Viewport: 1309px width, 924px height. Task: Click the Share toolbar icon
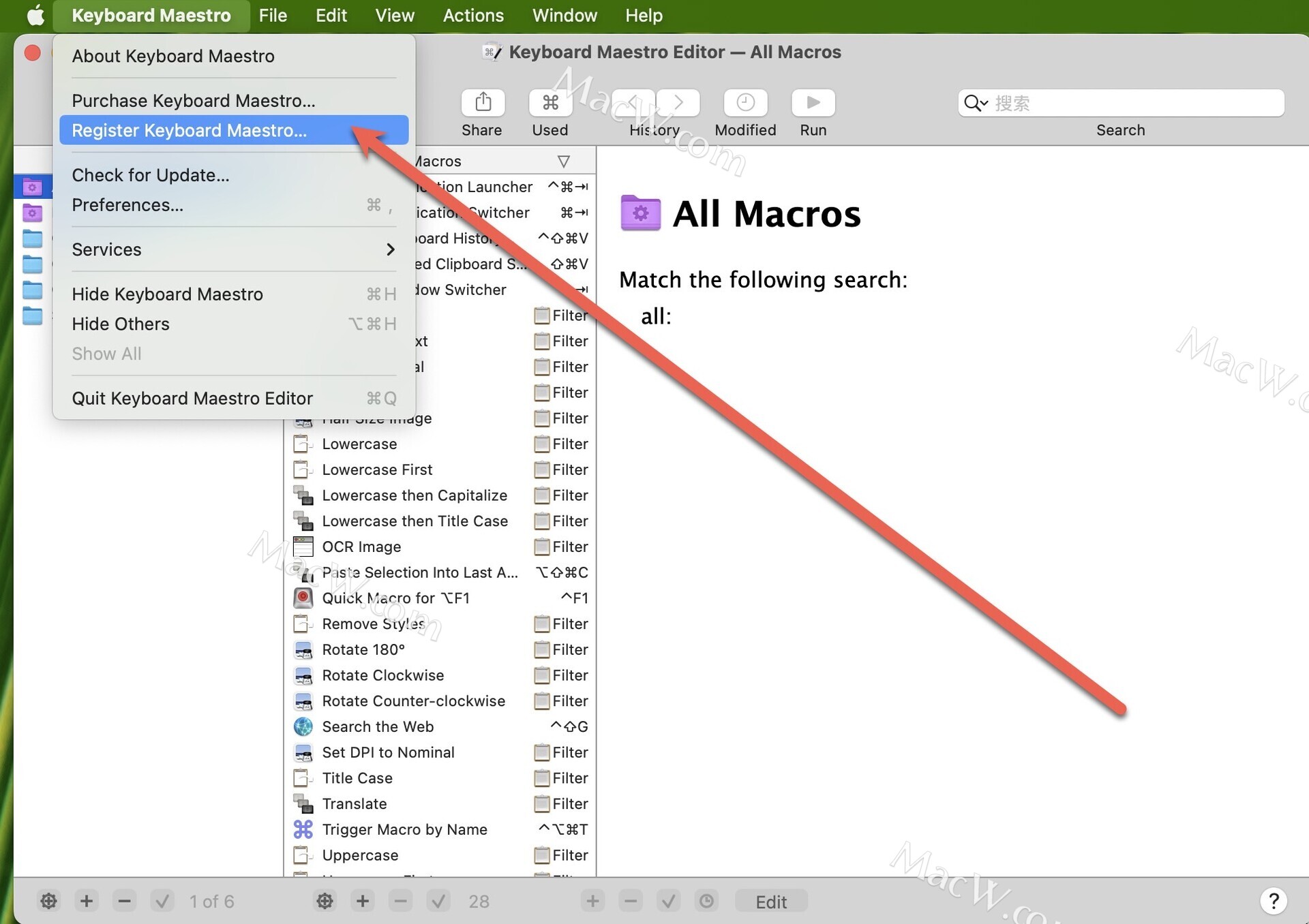pos(483,103)
